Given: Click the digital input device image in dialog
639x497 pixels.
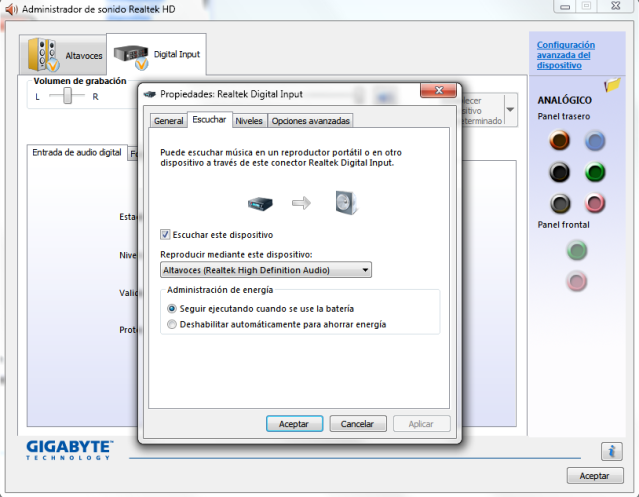Looking at the screenshot, I should [260, 203].
